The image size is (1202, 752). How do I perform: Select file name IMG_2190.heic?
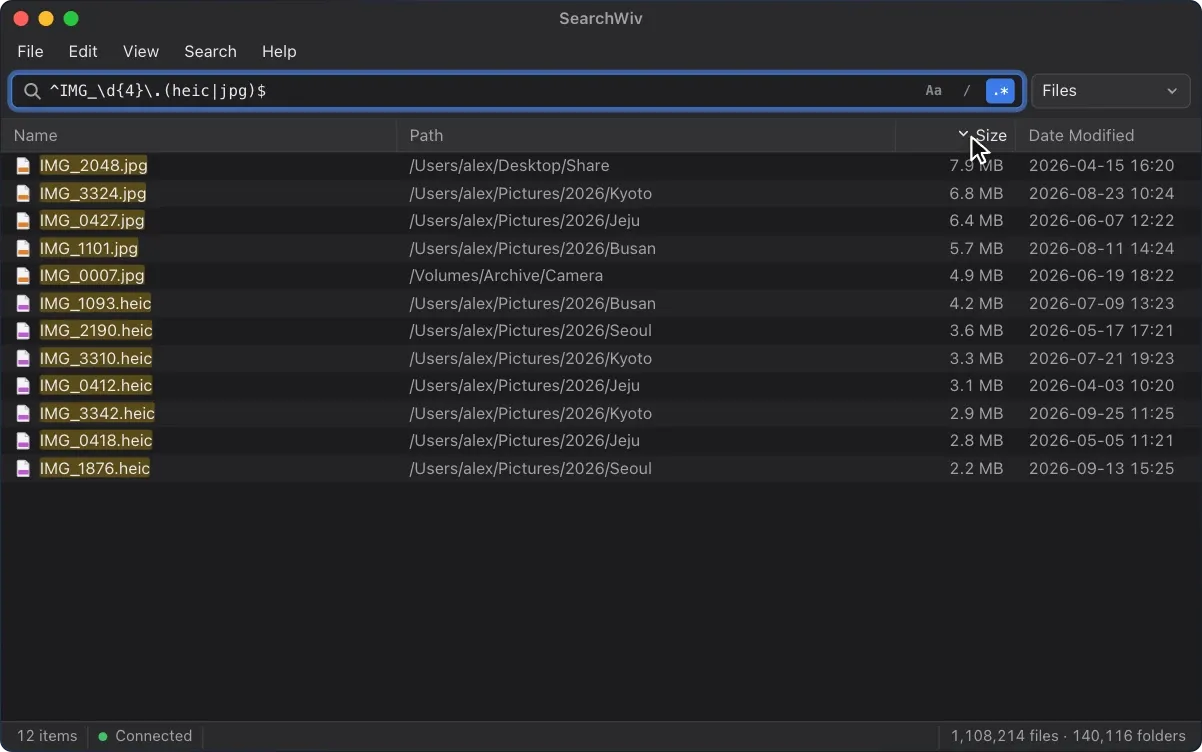point(96,331)
